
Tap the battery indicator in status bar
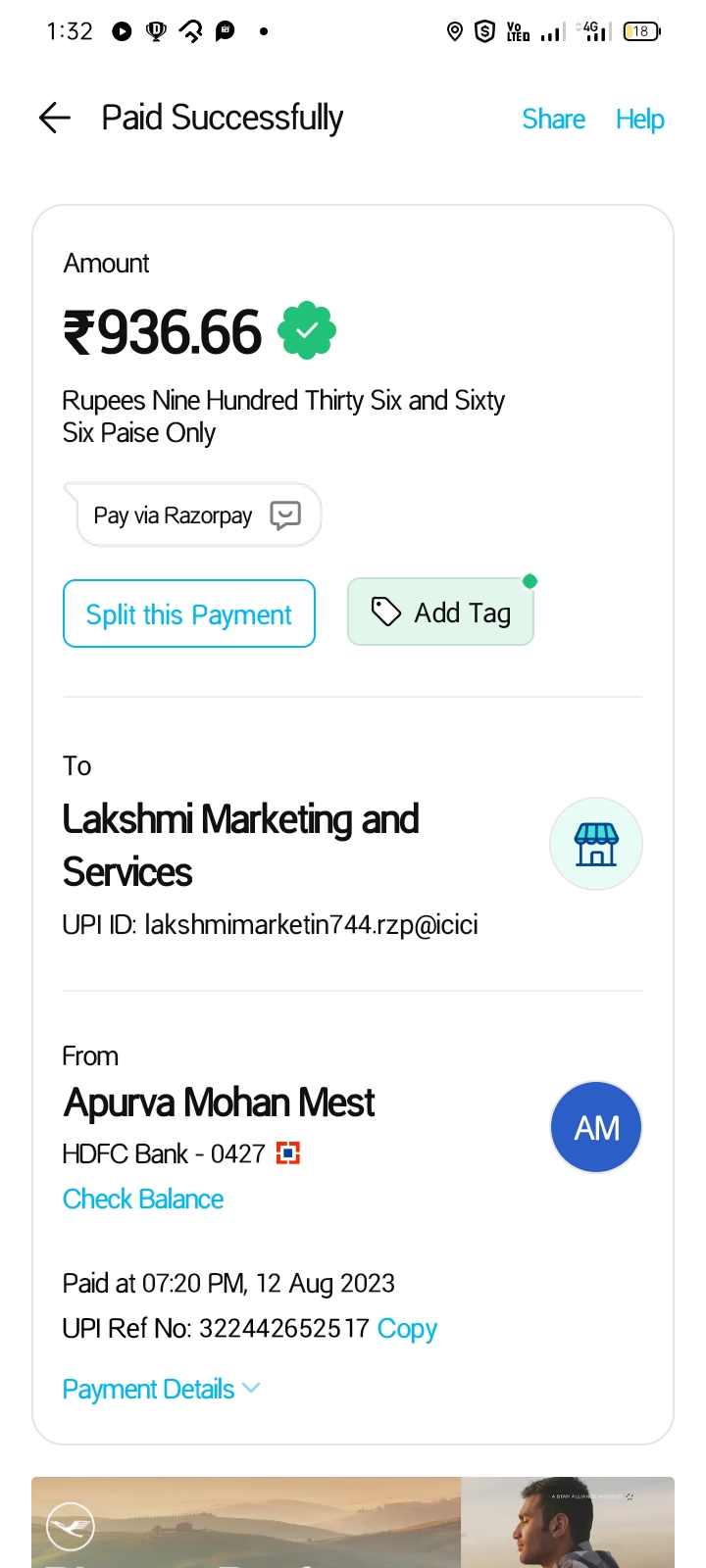[x=642, y=31]
